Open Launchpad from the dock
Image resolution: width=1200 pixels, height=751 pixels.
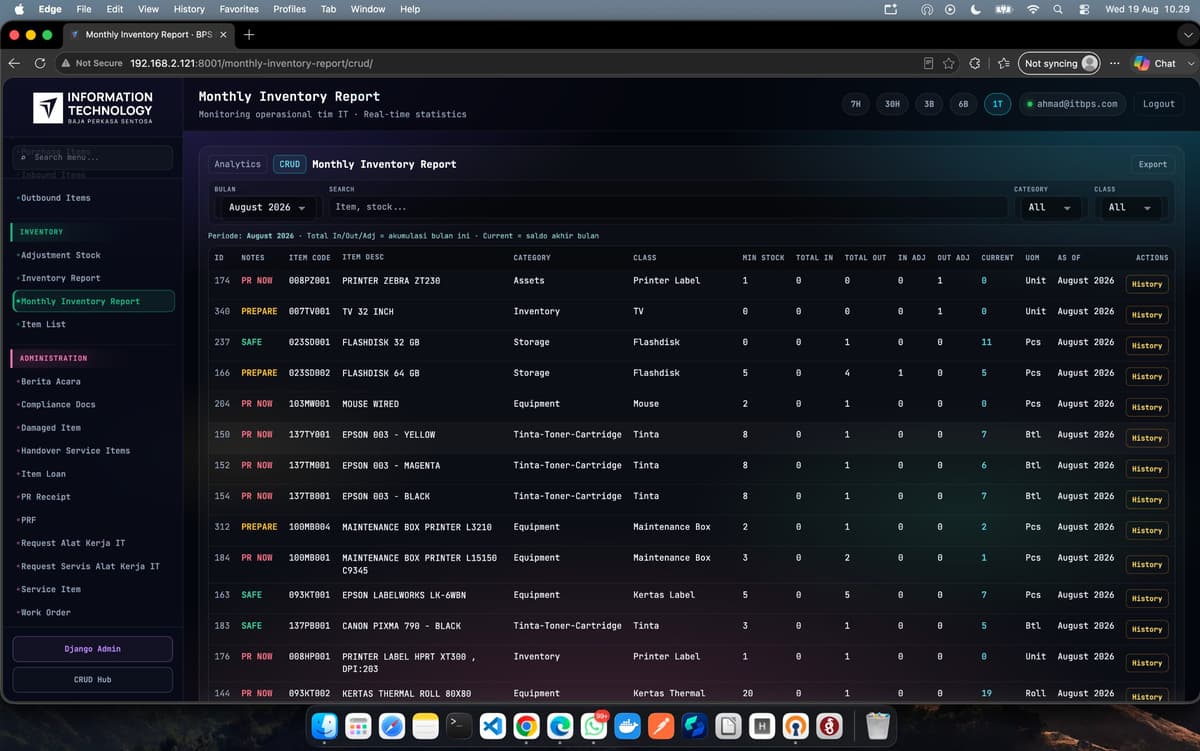click(x=358, y=727)
